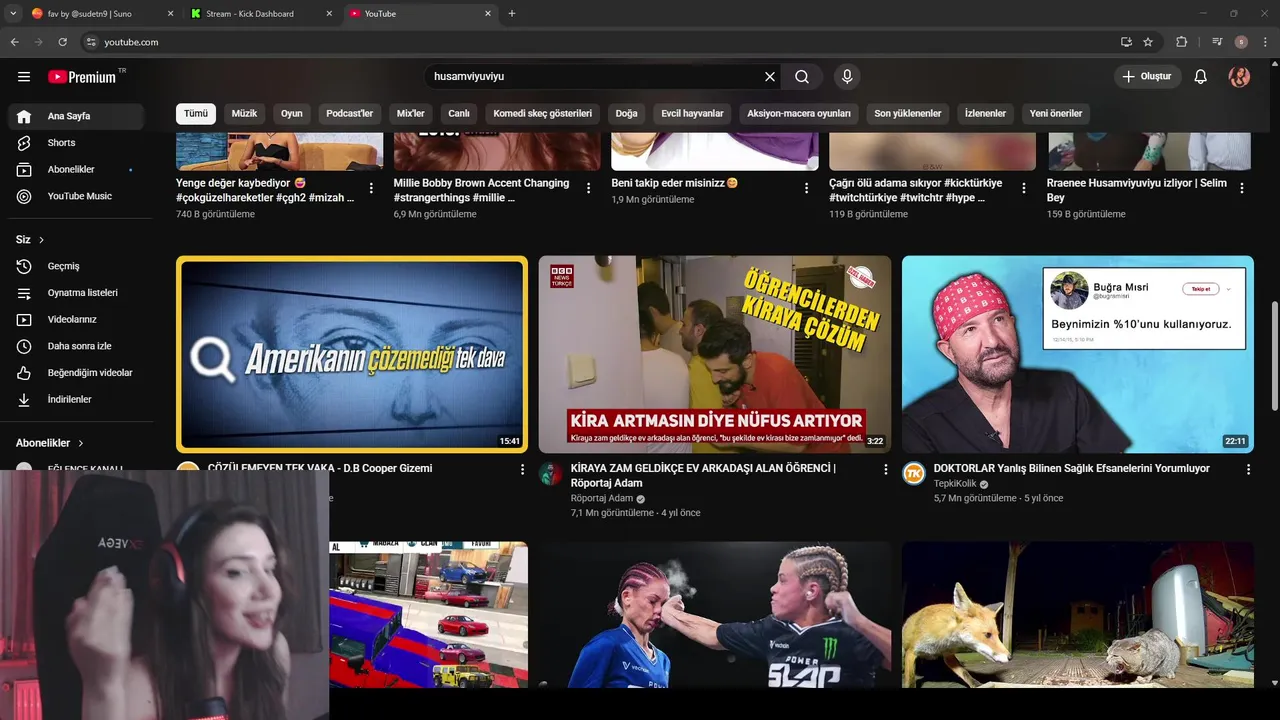Open the account avatar menu
The width and height of the screenshot is (1280, 720).
1239,76
